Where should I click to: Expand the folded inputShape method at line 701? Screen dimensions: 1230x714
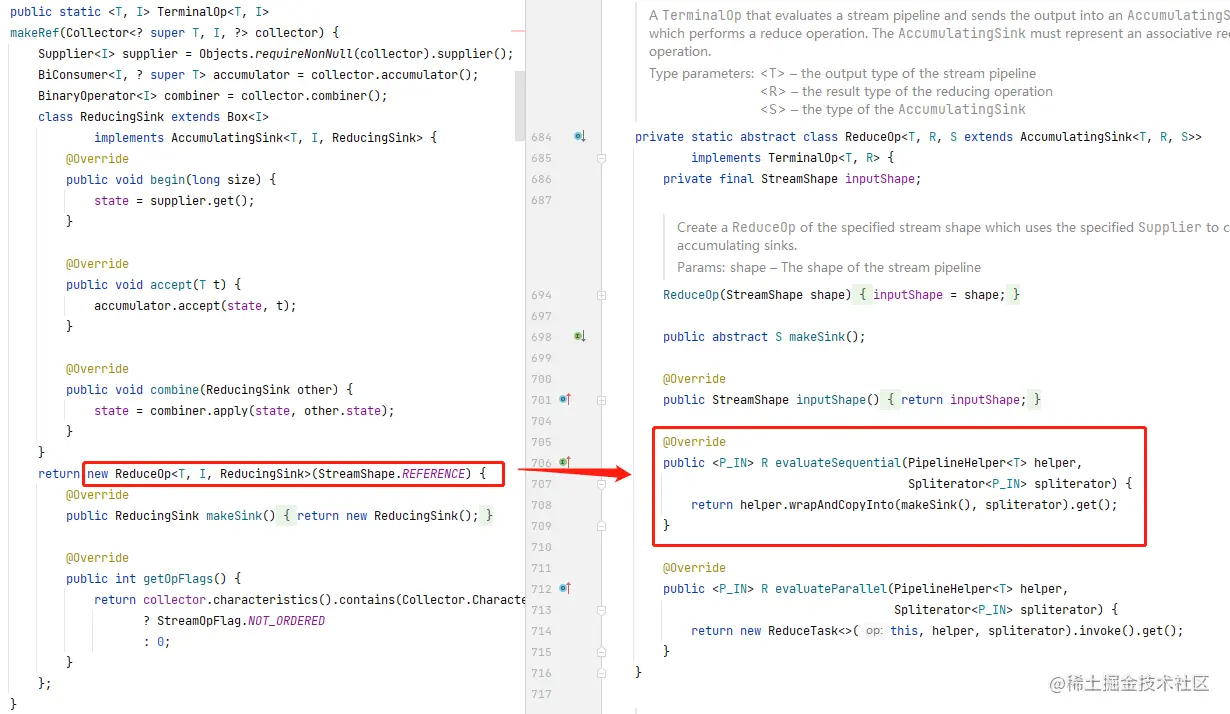click(x=601, y=400)
